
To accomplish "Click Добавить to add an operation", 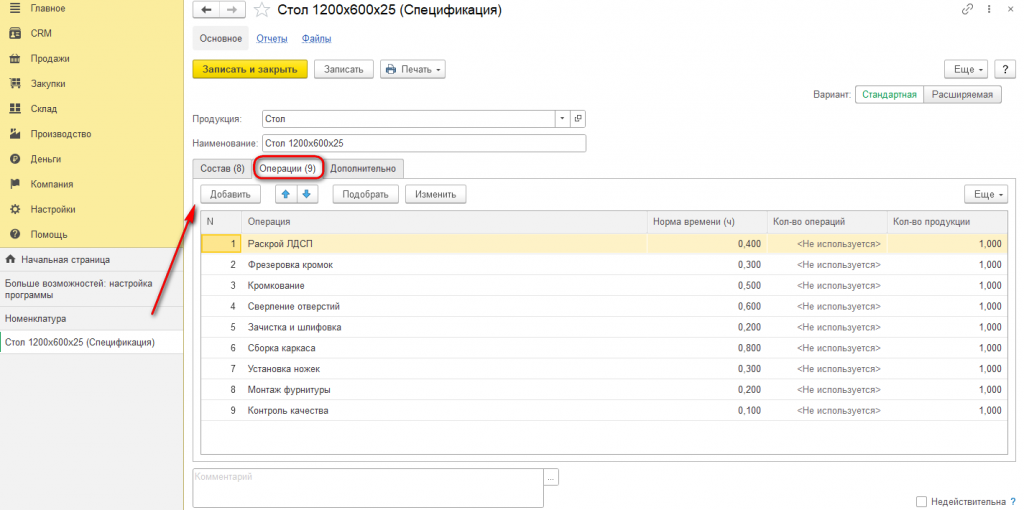I will pos(230,194).
